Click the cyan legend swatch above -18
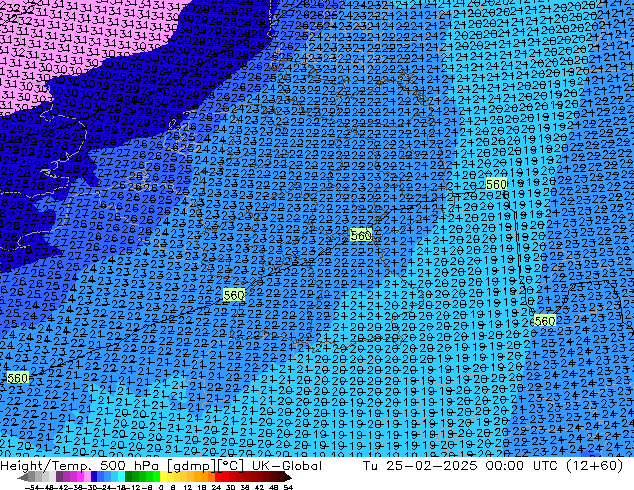The width and height of the screenshot is (634, 490). pos(121,477)
